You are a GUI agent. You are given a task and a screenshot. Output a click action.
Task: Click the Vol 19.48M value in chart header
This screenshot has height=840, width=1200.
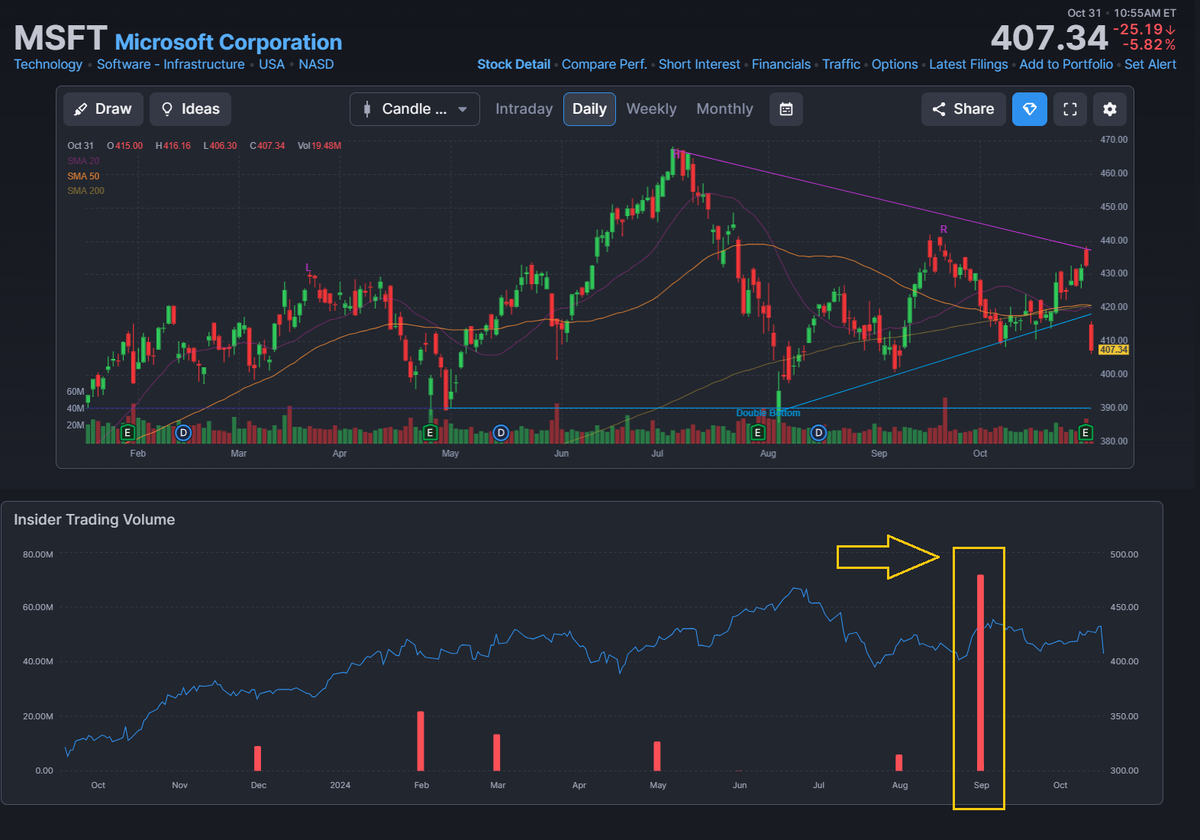320,146
